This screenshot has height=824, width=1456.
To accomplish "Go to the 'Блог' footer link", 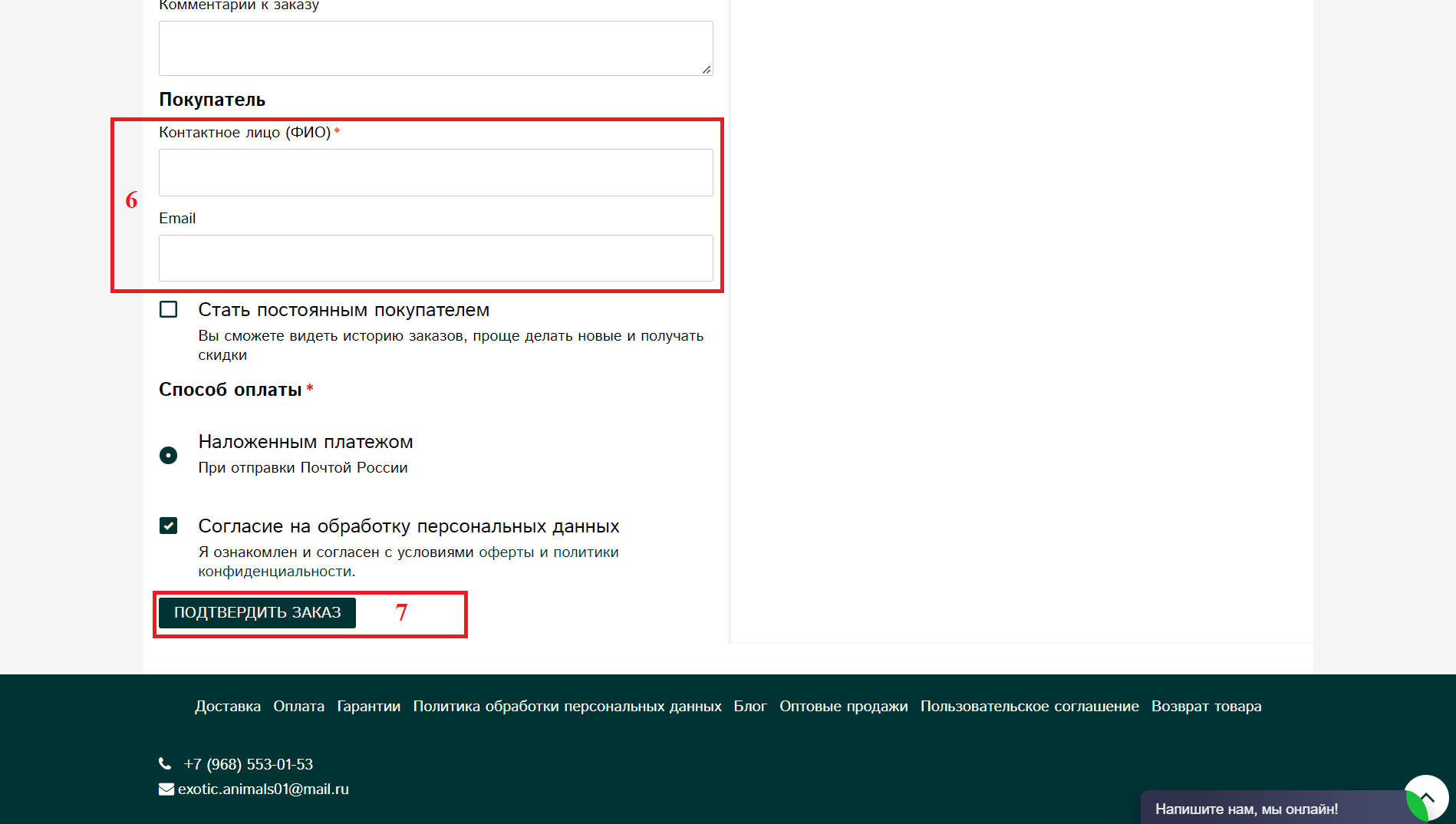I will (750, 706).
